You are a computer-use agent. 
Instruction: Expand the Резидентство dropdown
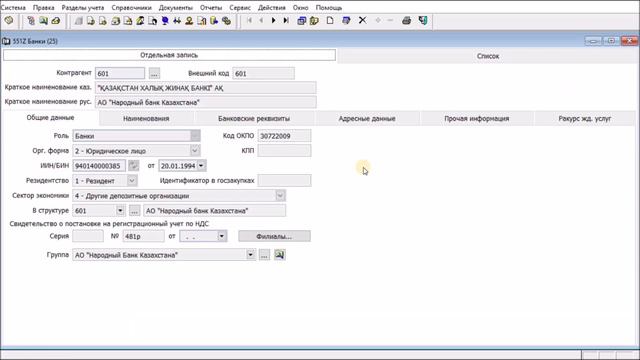(x=132, y=180)
